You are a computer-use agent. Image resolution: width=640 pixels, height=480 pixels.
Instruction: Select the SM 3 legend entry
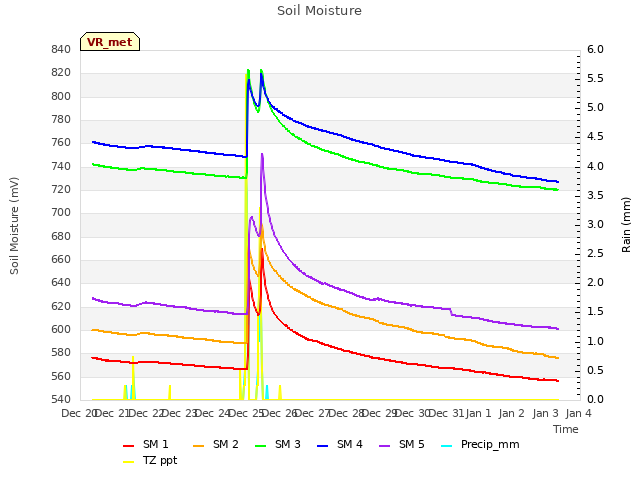click(278, 444)
